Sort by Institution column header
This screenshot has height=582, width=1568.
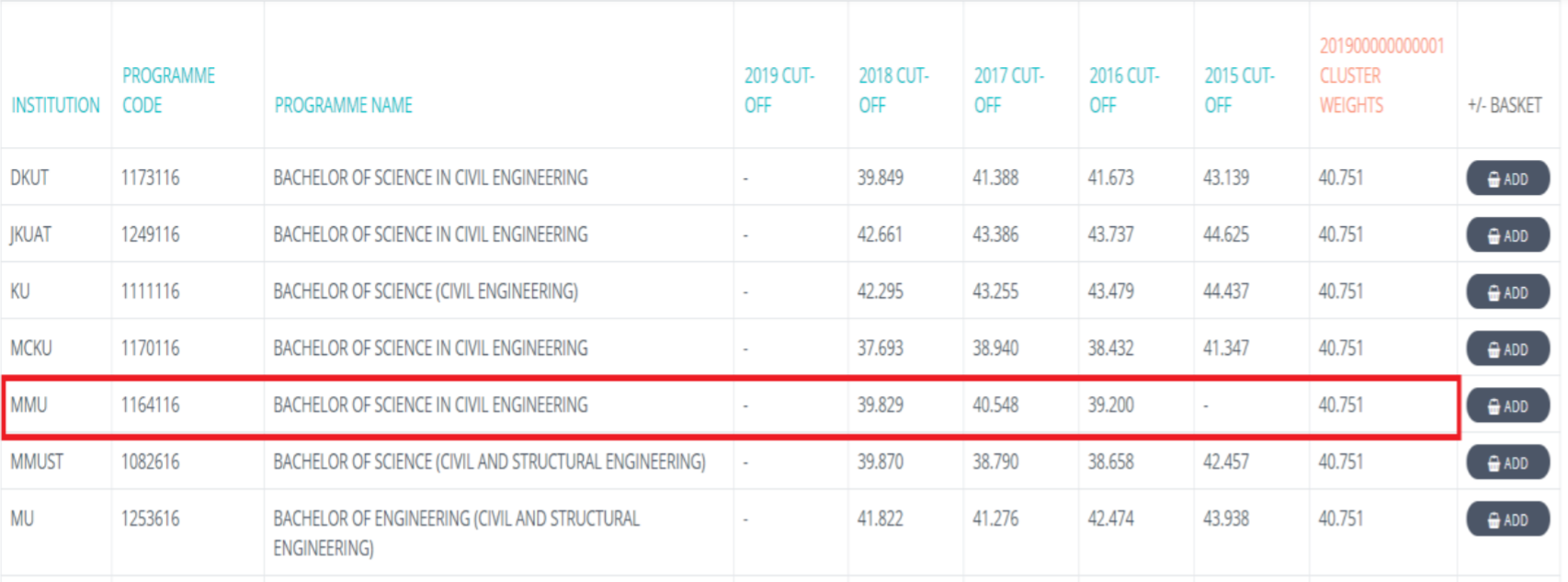(x=55, y=105)
